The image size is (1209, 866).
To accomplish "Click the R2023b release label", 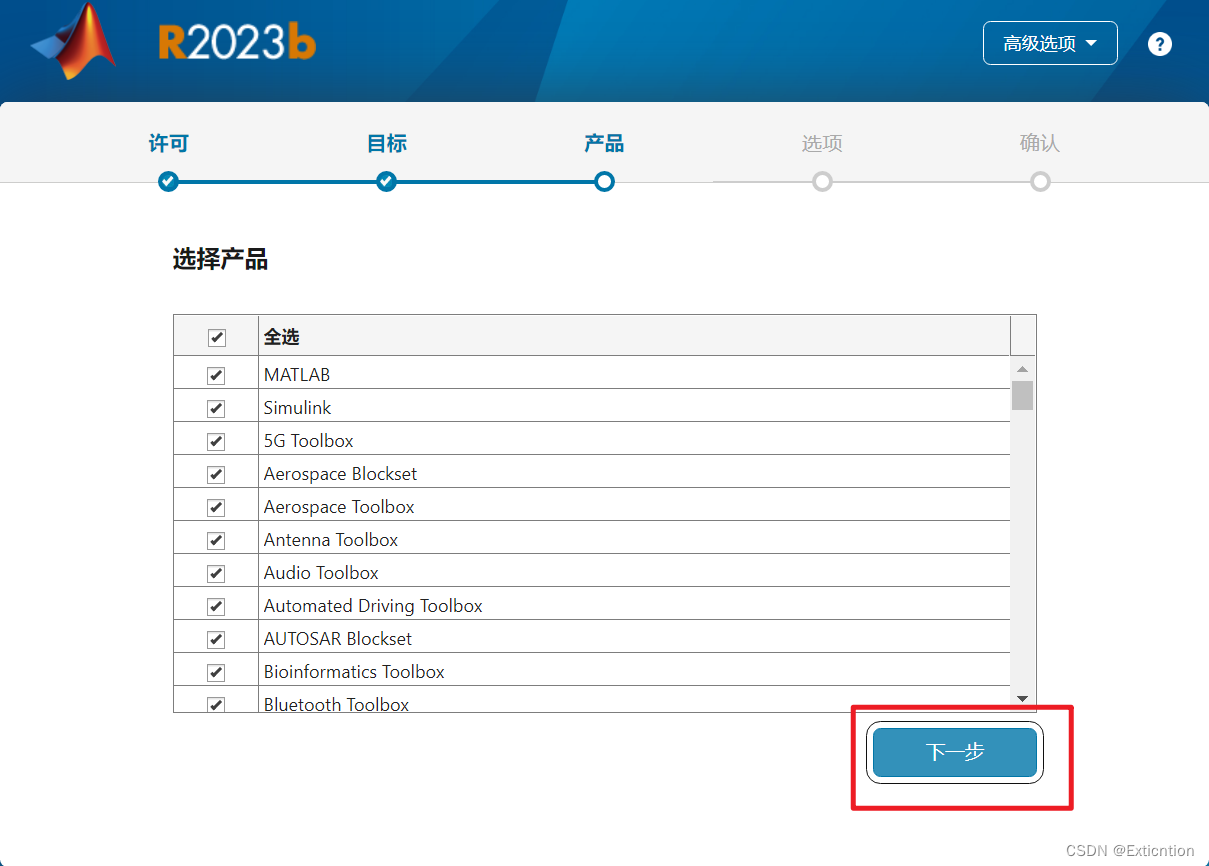I will point(237,43).
